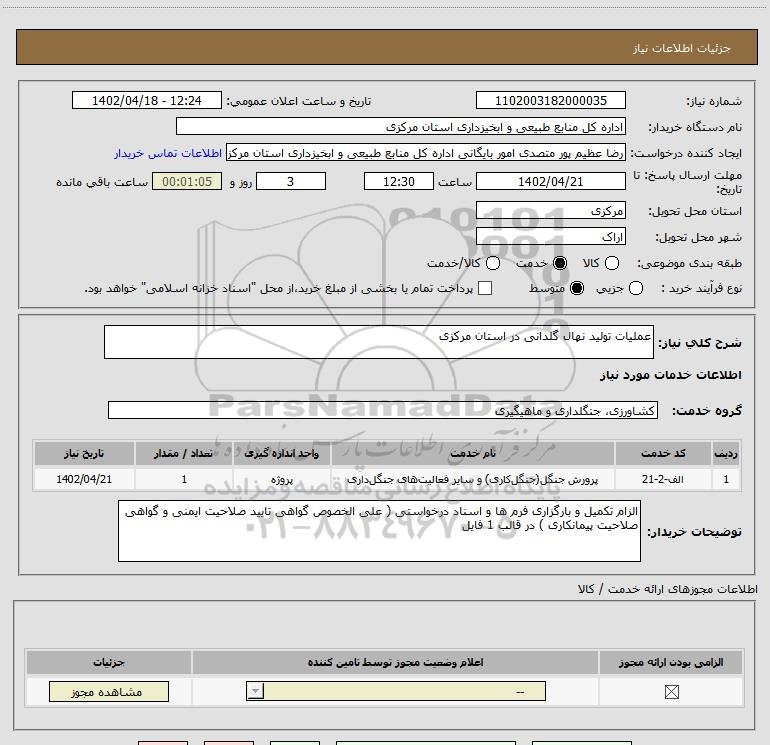770x745 pixels.
Task: Click the days remaining field showing 3
Action: tap(291, 181)
